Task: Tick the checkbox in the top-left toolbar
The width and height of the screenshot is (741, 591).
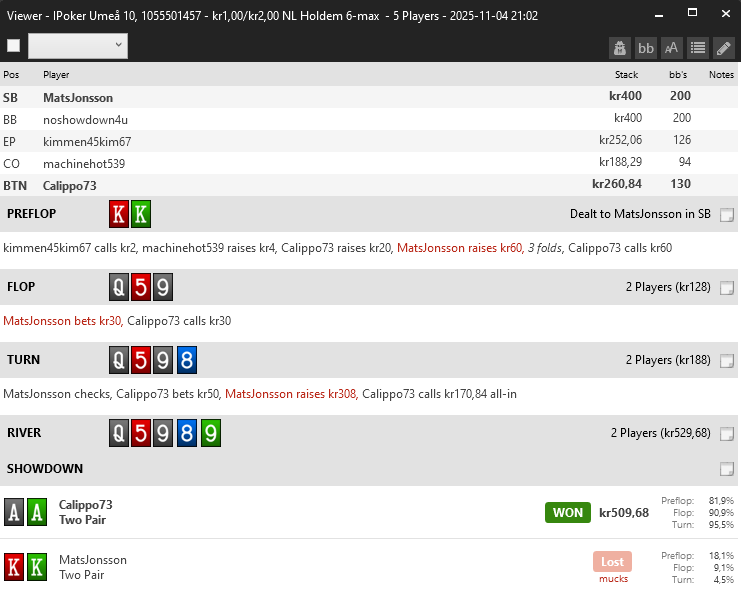Action: (x=13, y=46)
